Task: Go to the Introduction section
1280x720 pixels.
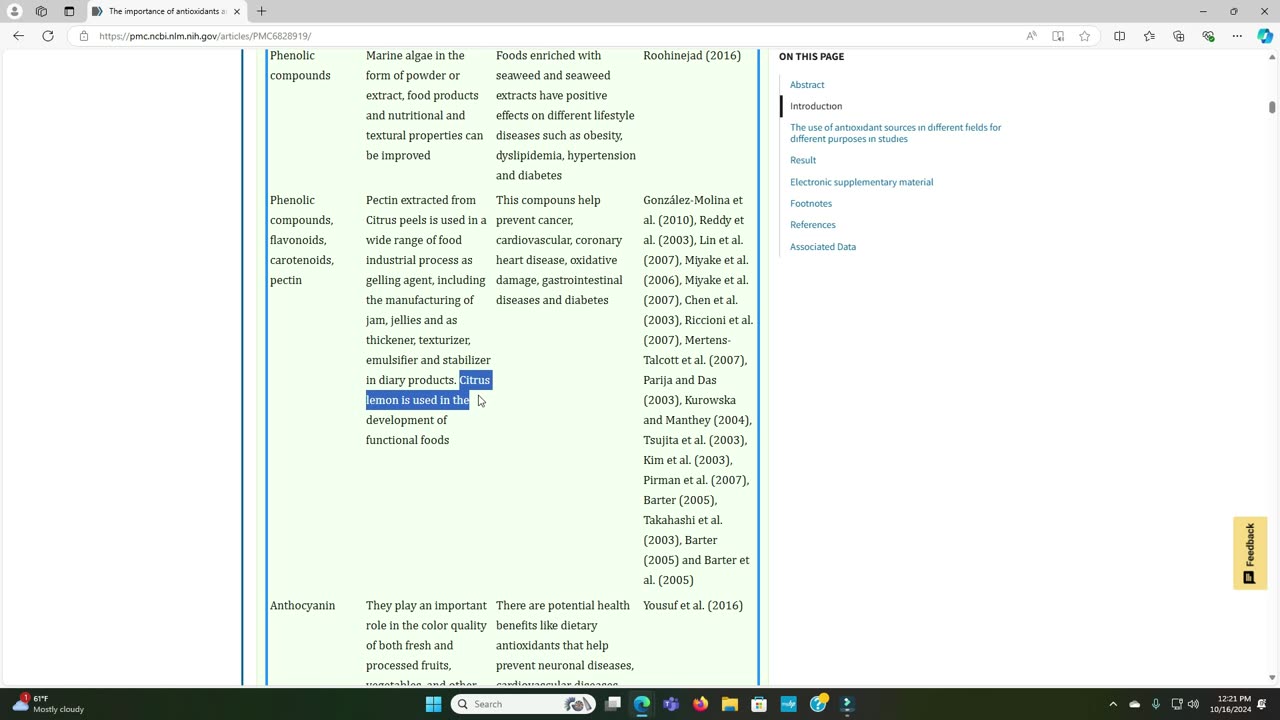Action: [816, 106]
